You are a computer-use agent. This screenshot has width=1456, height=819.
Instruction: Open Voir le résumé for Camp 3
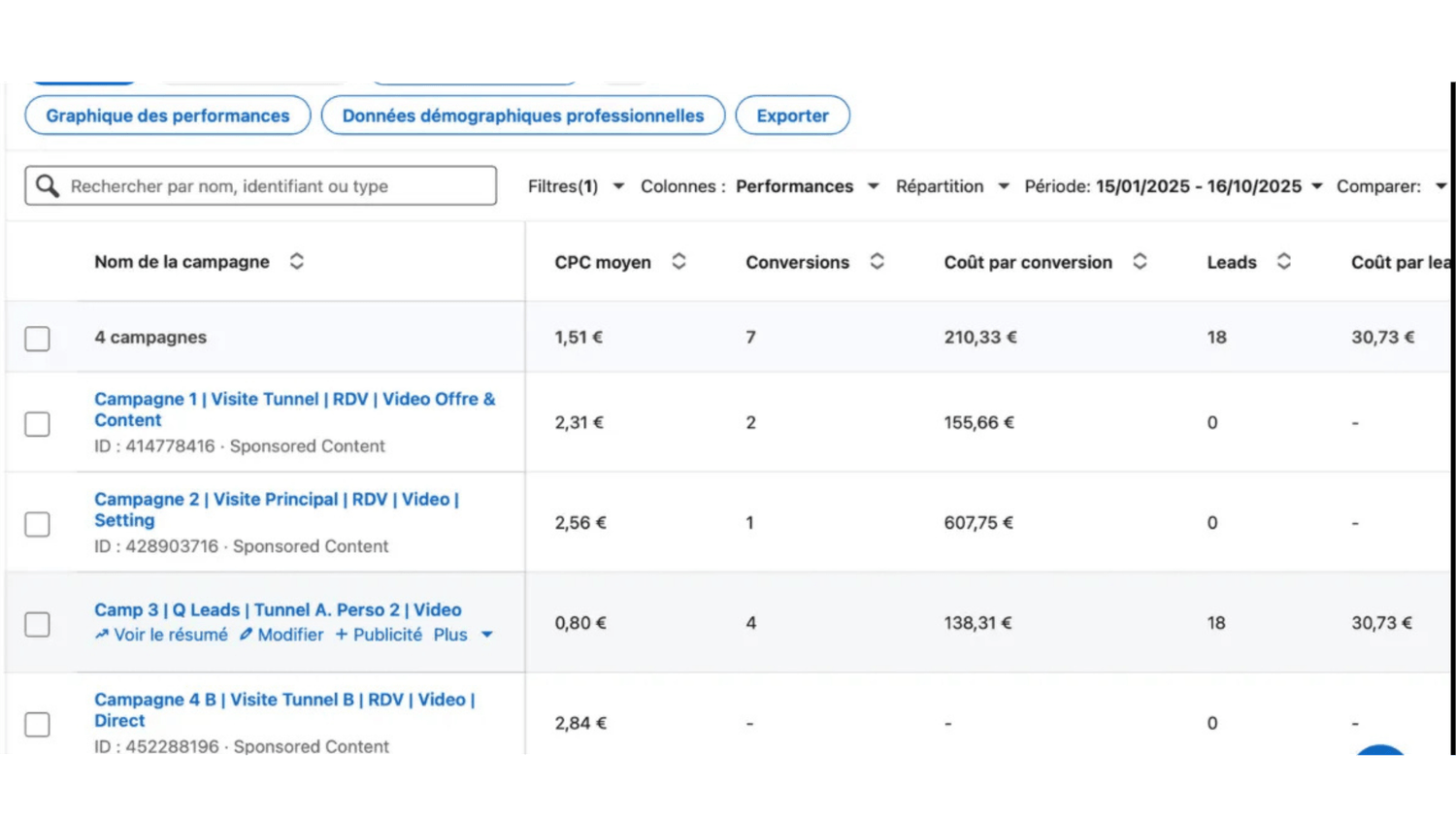[161, 635]
